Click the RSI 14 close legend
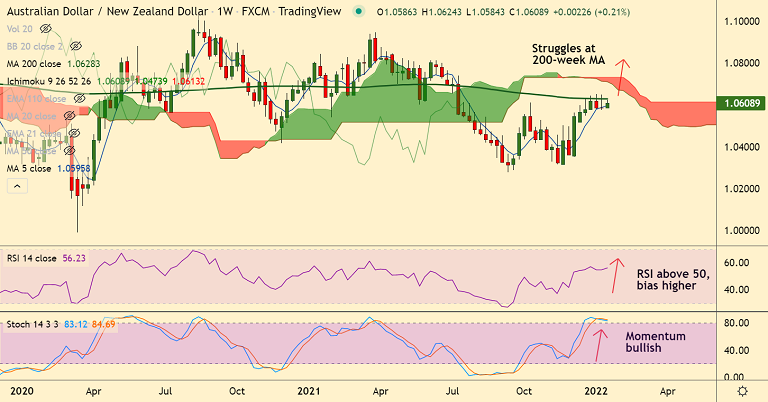 pyautogui.click(x=31, y=258)
